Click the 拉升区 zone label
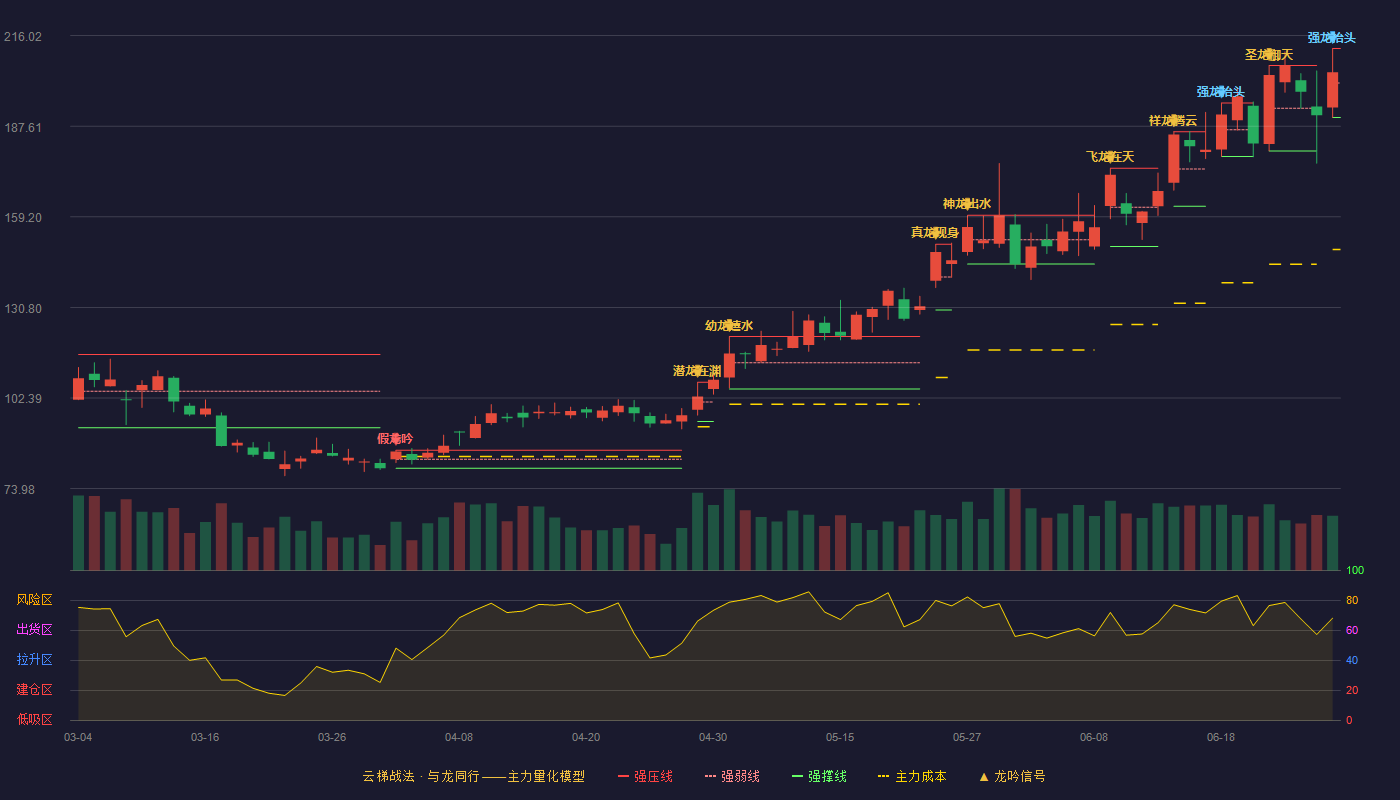Viewport: 1400px width, 800px height. pos(34,660)
